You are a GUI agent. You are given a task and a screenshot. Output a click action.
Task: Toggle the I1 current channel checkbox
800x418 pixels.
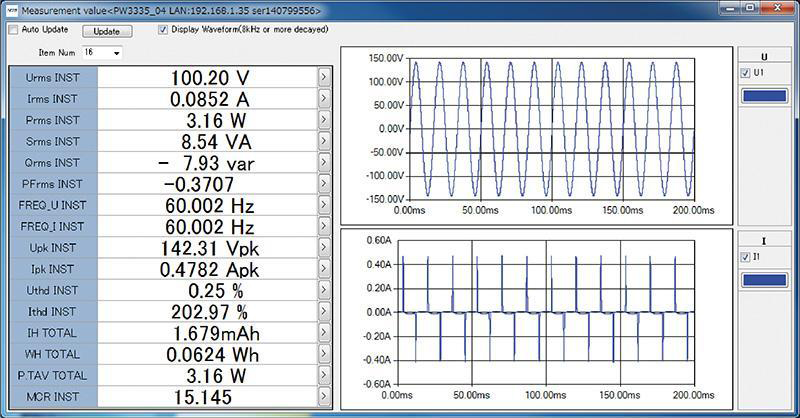pyautogui.click(x=746, y=257)
